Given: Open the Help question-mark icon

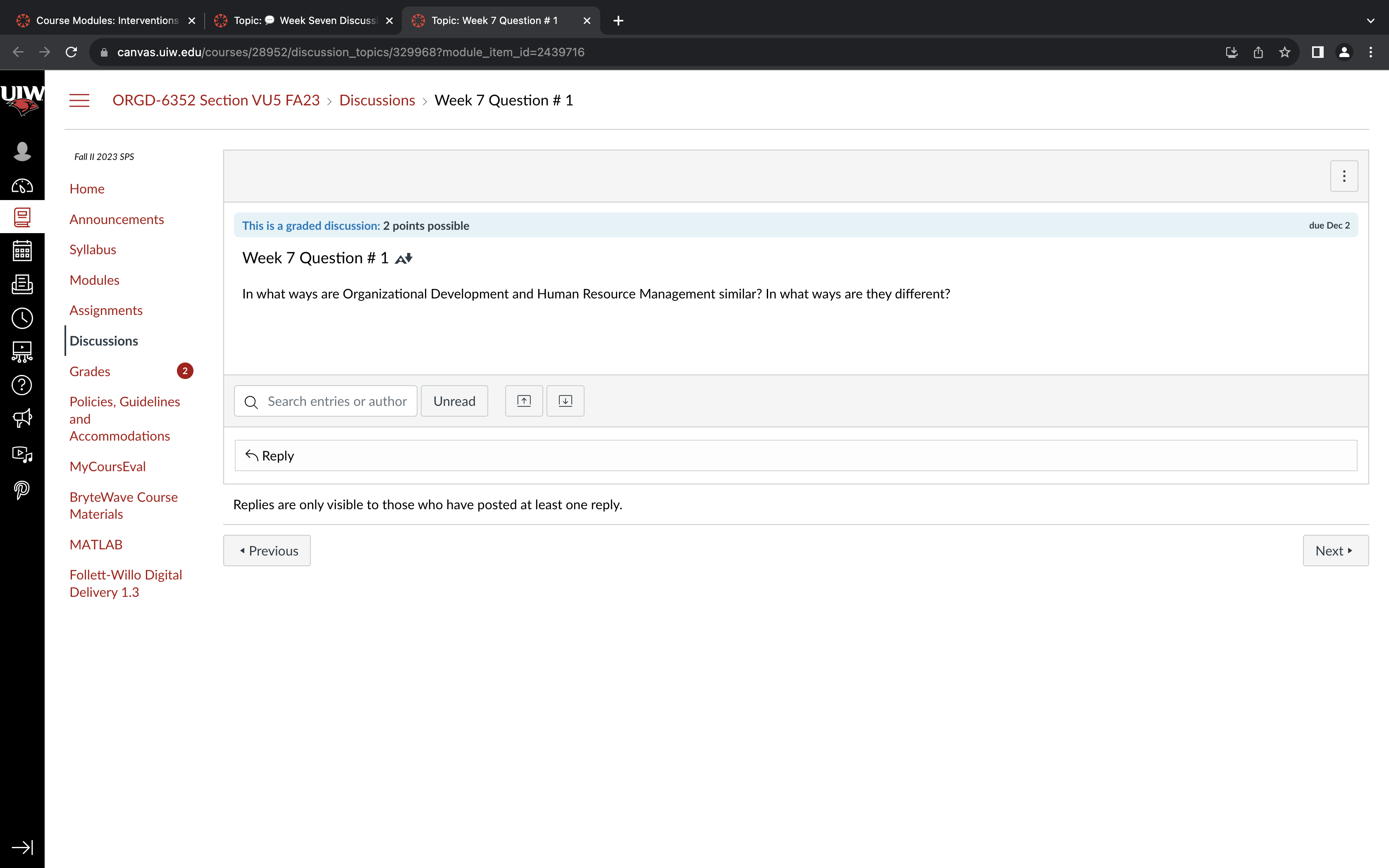Looking at the screenshot, I should (x=22, y=385).
